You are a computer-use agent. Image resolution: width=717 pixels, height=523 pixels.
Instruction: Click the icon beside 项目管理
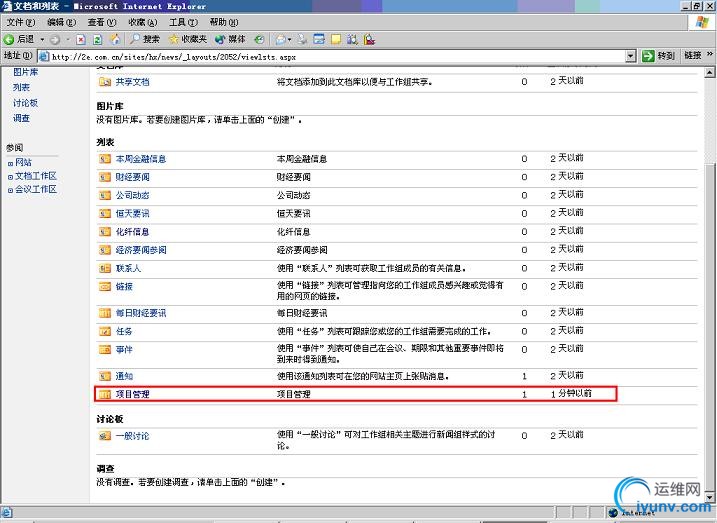click(x=105, y=394)
